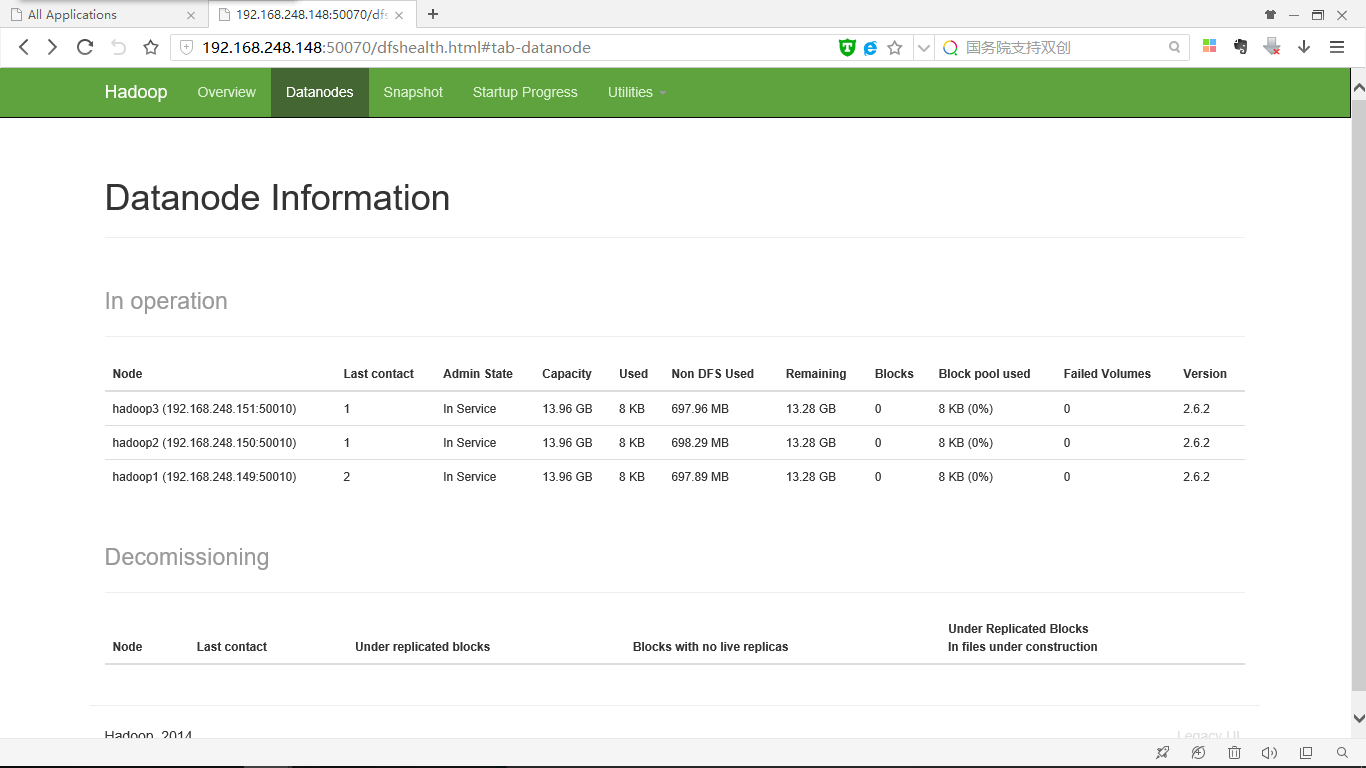Click the page scrollbar down arrow
Image resolution: width=1366 pixels, height=768 pixels.
1358,718
